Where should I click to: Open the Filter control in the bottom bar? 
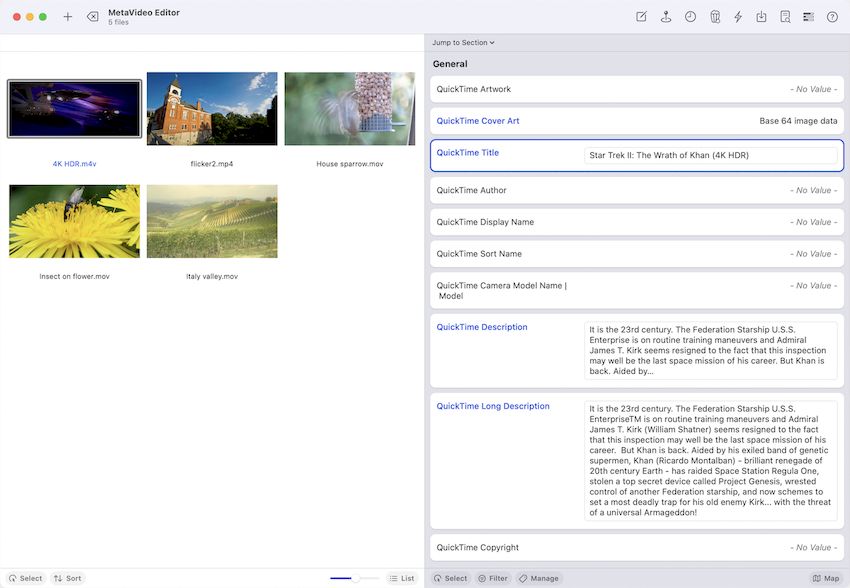[x=492, y=578]
